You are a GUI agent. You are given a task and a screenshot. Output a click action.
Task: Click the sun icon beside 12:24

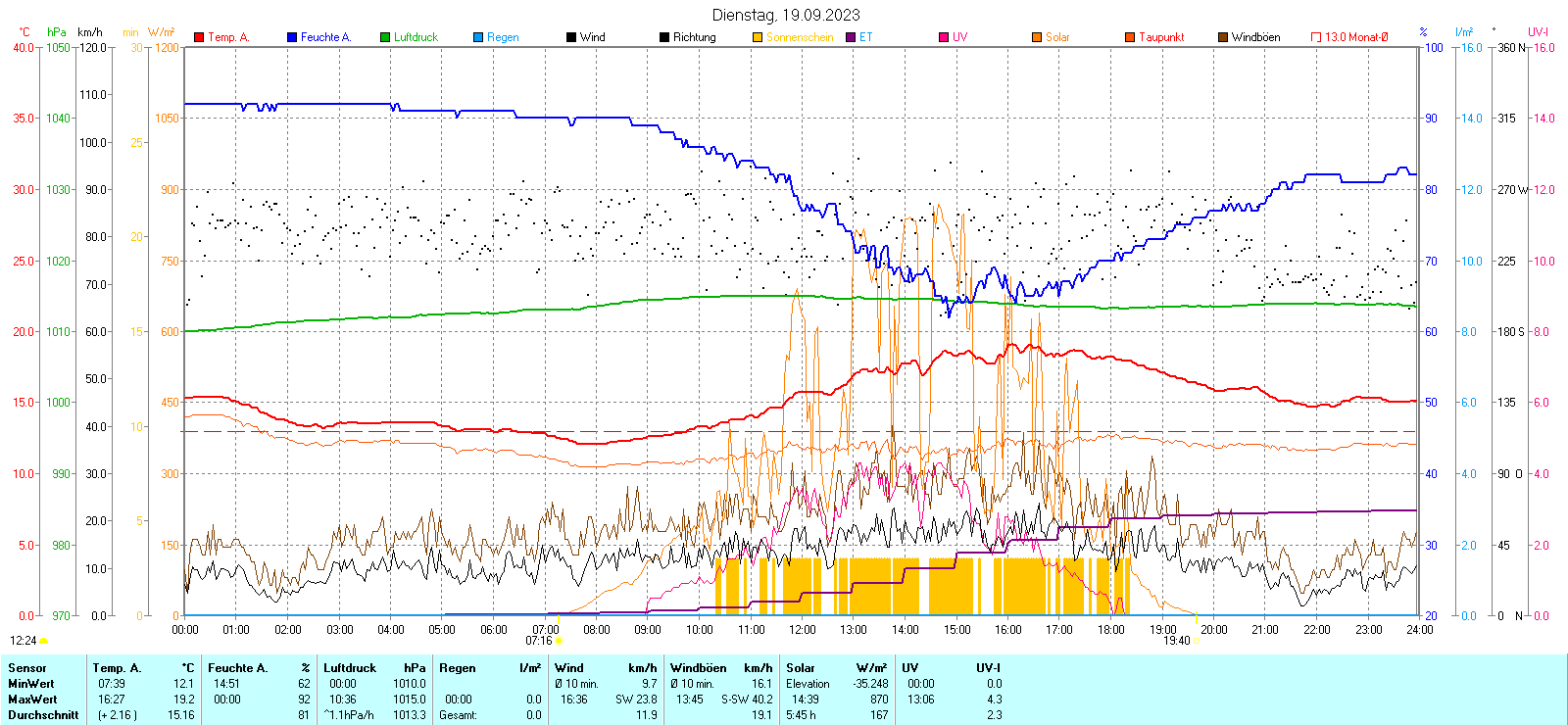coord(43,641)
